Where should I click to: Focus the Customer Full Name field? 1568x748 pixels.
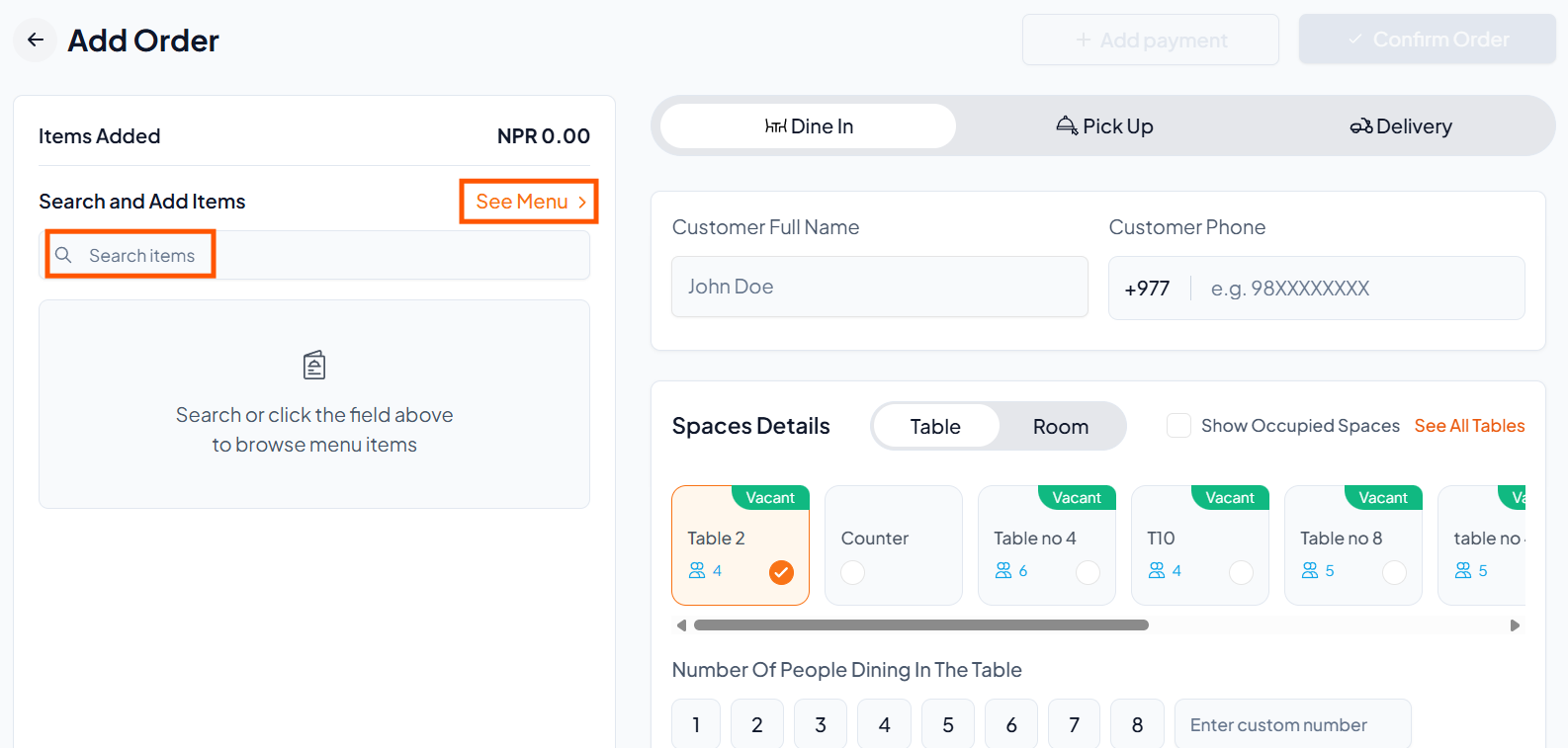[879, 287]
